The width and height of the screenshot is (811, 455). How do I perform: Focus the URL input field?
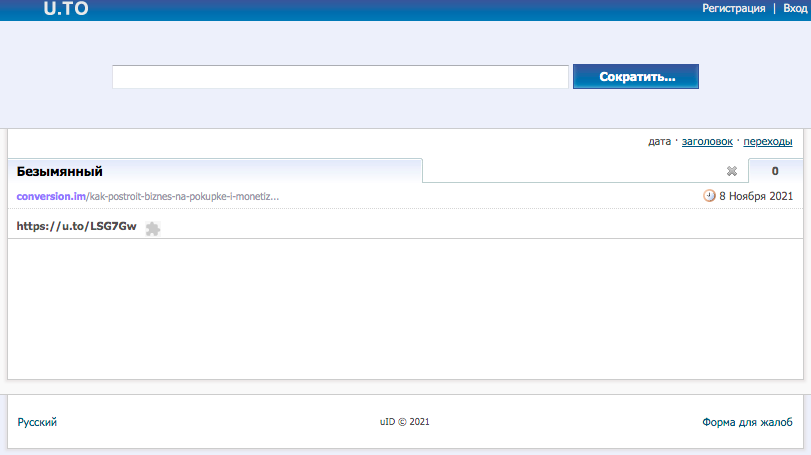340,77
